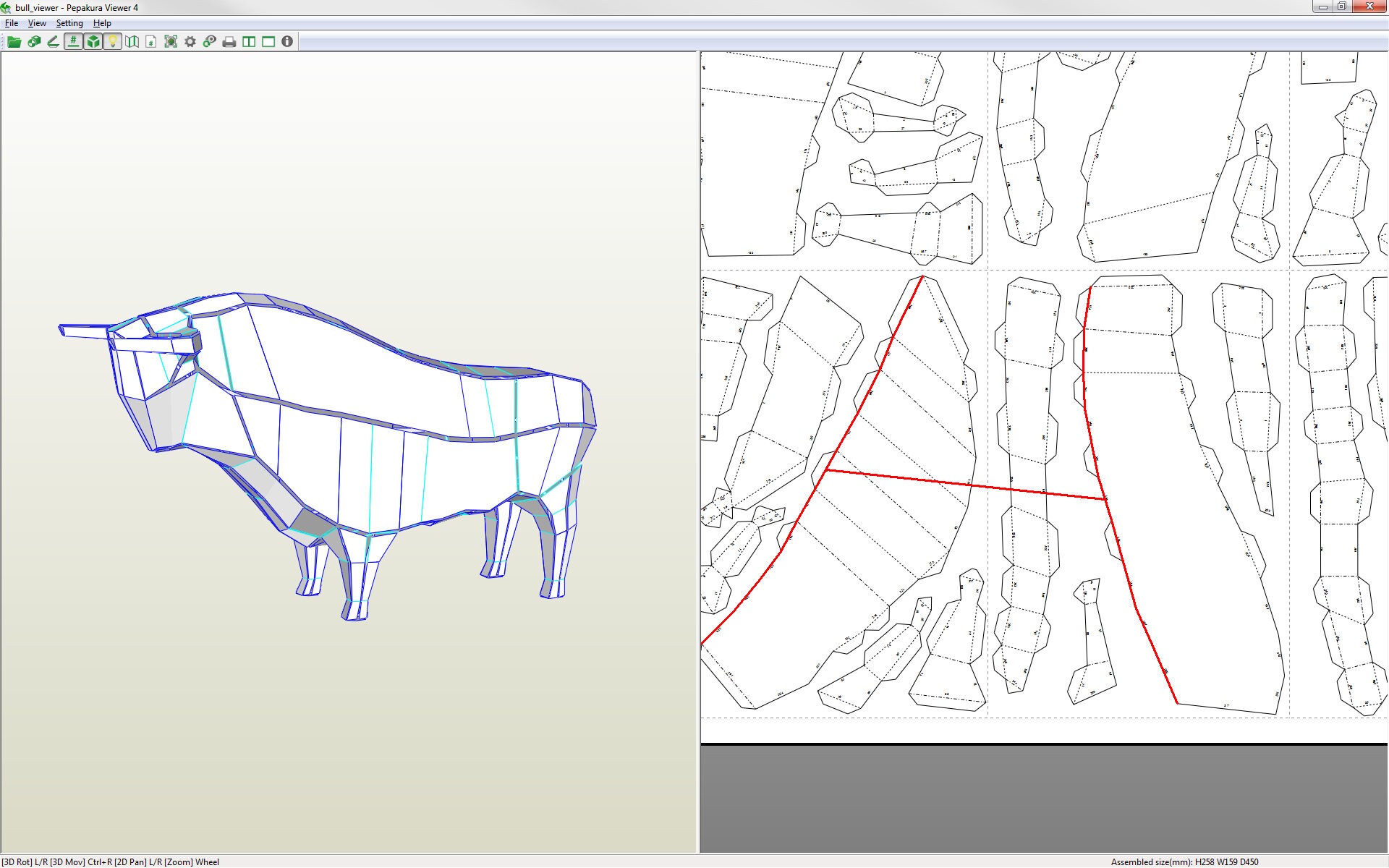Toggle the light bulb lighting button
Image resolution: width=1389 pixels, height=868 pixels.
tap(112, 42)
